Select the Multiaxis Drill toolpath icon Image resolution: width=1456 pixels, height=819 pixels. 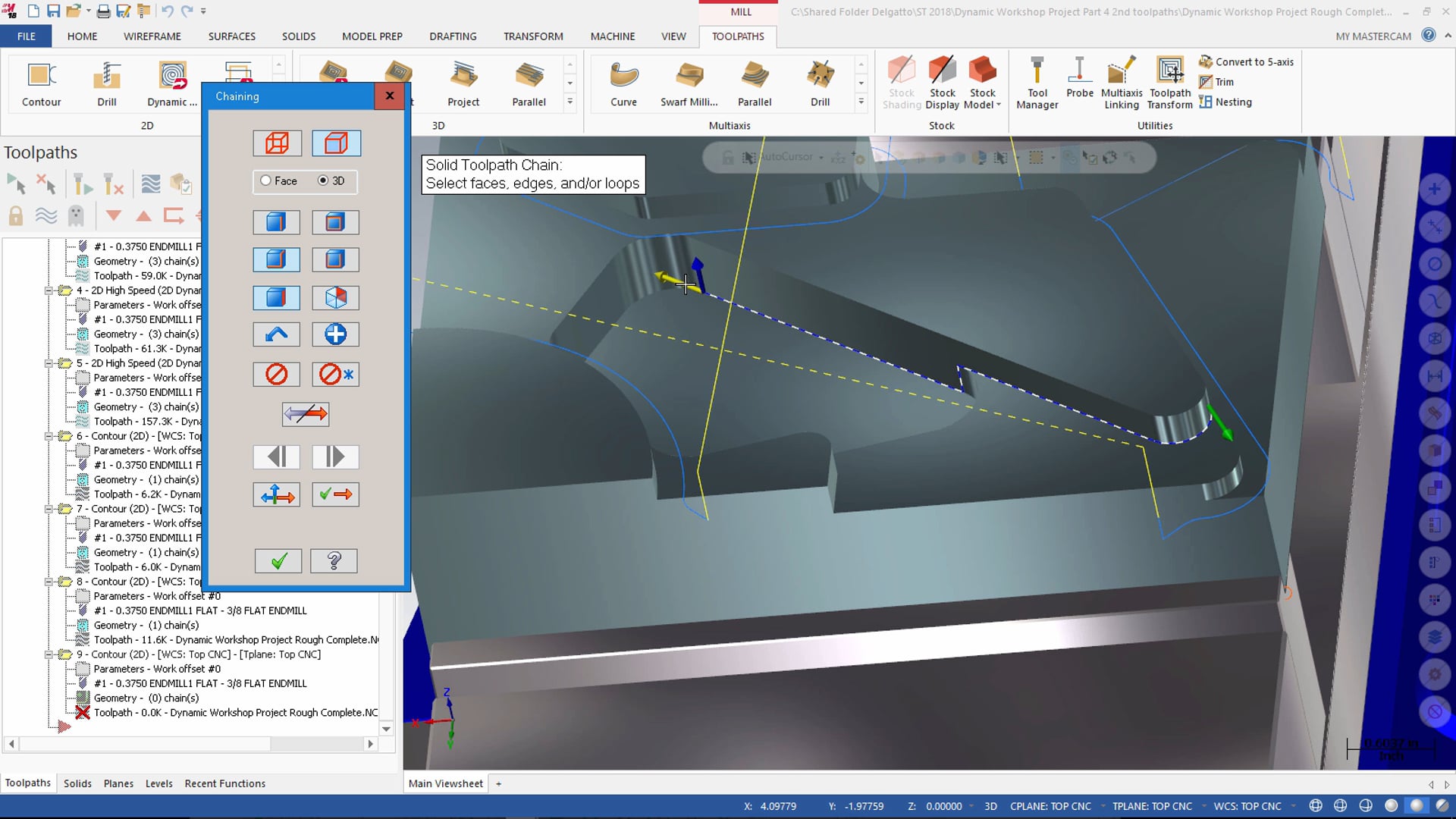(x=820, y=83)
